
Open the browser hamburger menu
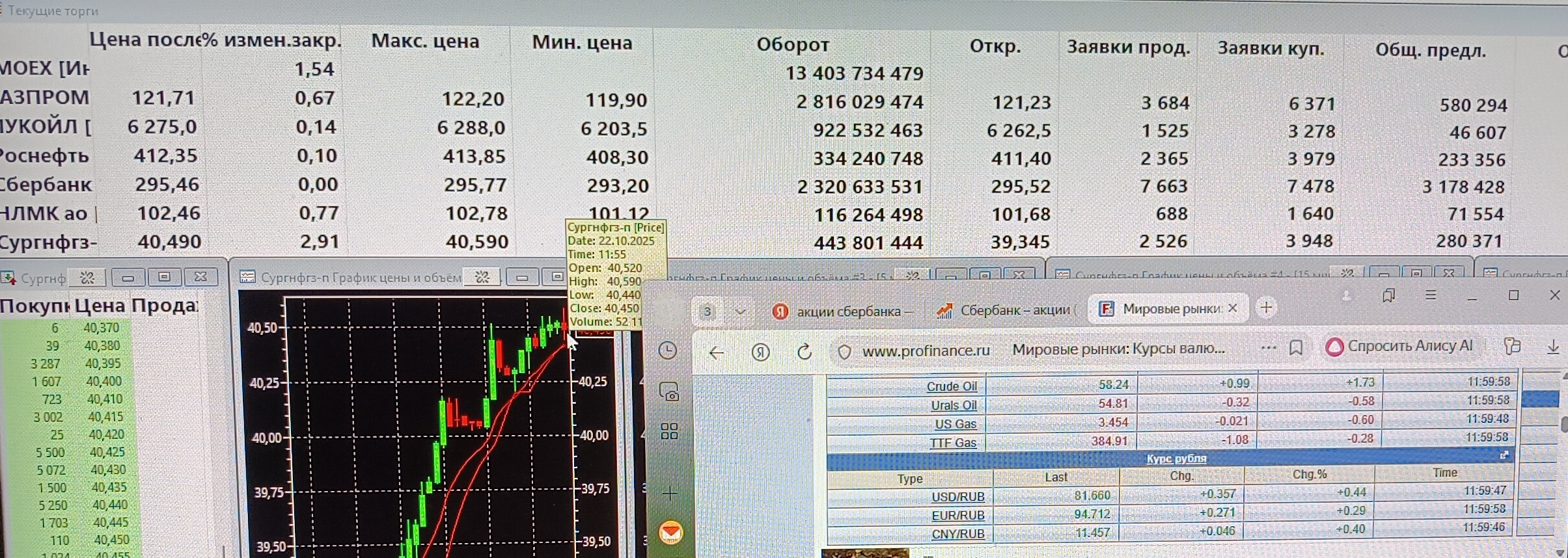(1431, 295)
